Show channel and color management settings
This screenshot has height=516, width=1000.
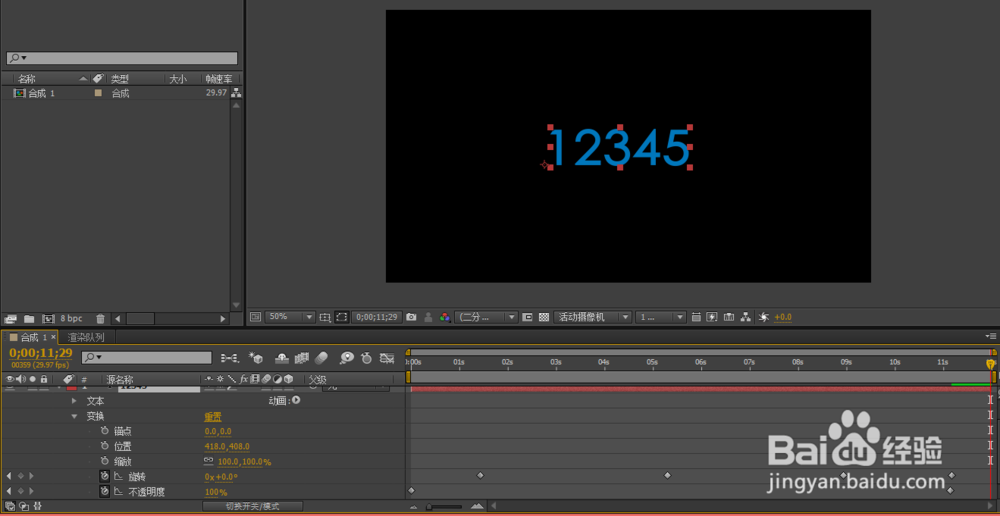point(445,317)
